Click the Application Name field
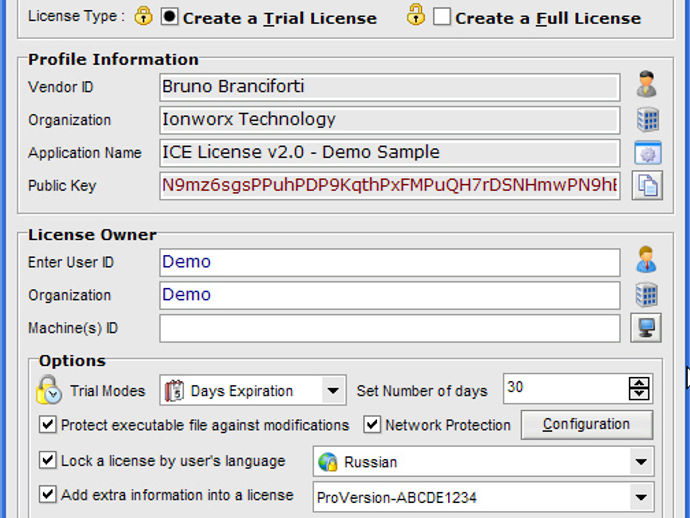This screenshot has width=690, height=518. pyautogui.click(x=390, y=153)
